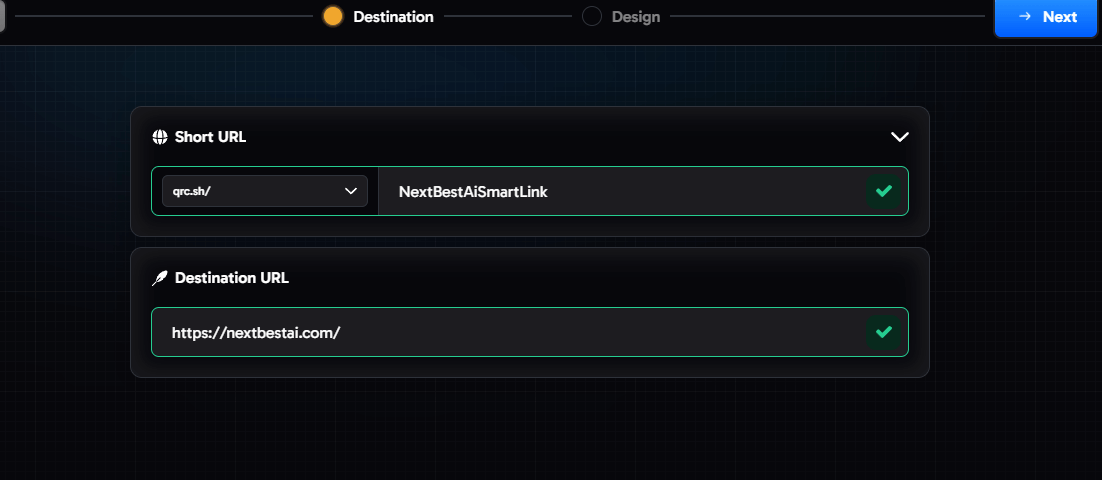Click the Destination URL heading text
Image resolution: width=1102 pixels, height=480 pixels.
232,278
